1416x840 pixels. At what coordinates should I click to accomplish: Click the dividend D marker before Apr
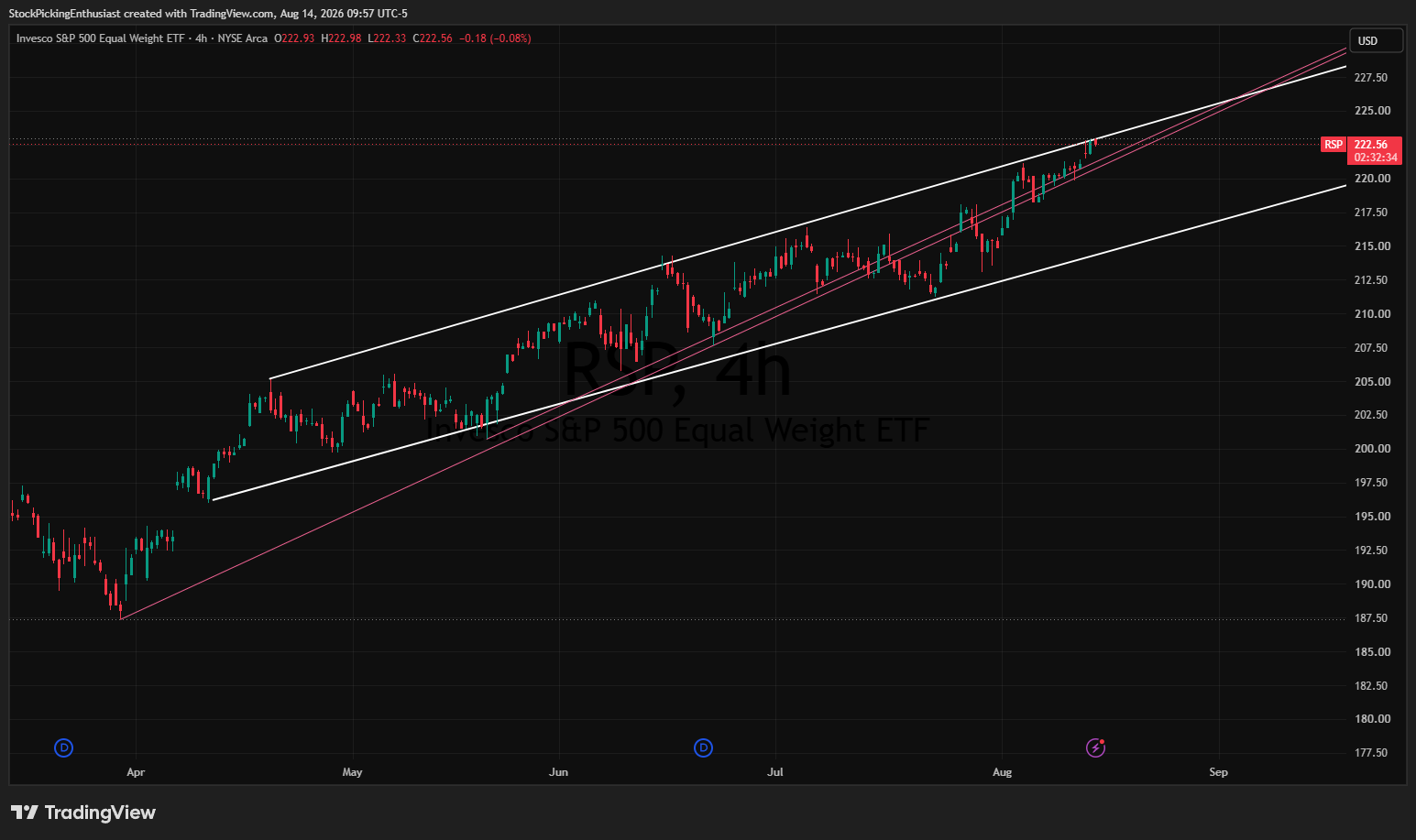tap(64, 748)
